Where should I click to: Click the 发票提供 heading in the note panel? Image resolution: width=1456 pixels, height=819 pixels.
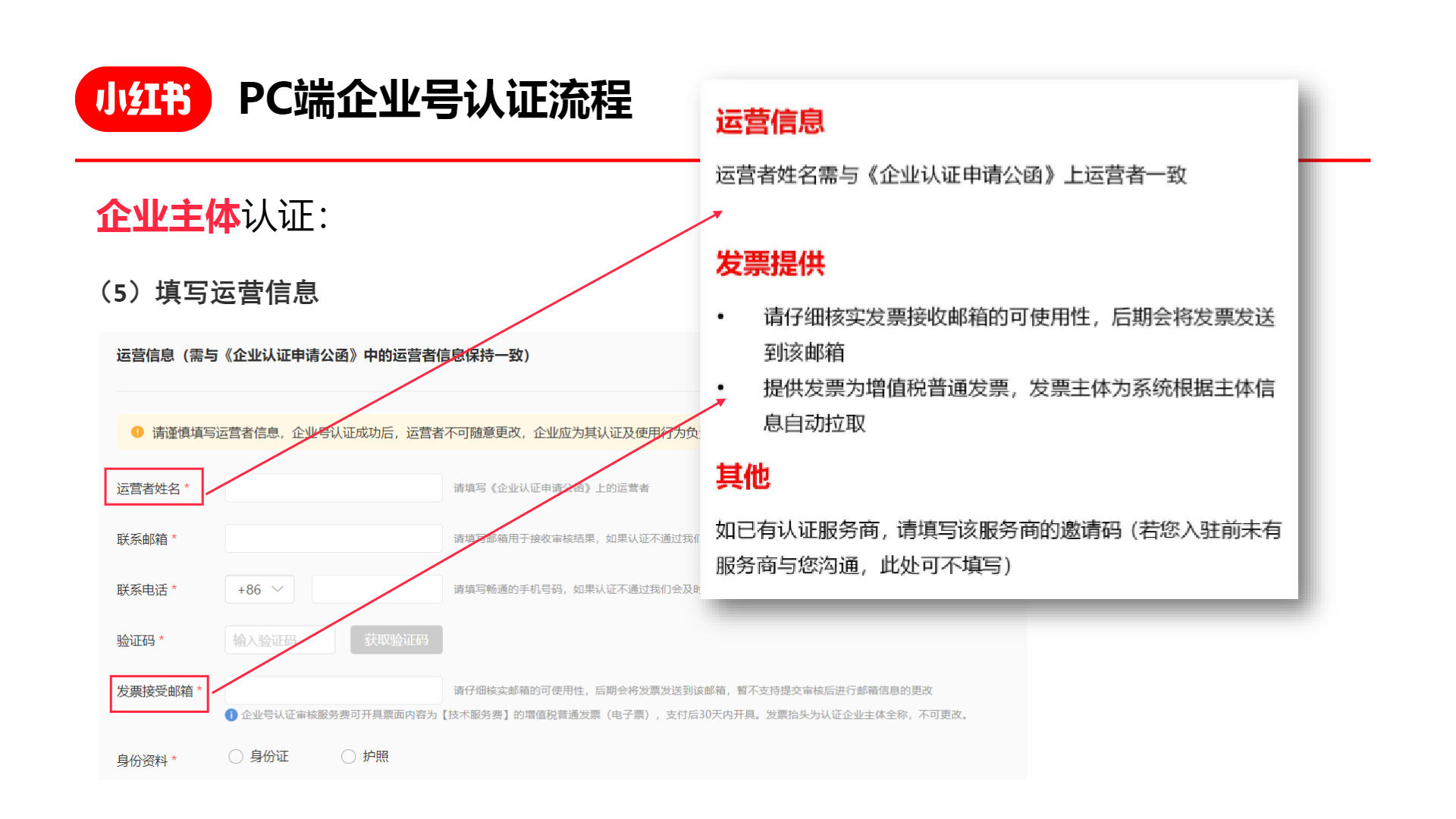770,264
